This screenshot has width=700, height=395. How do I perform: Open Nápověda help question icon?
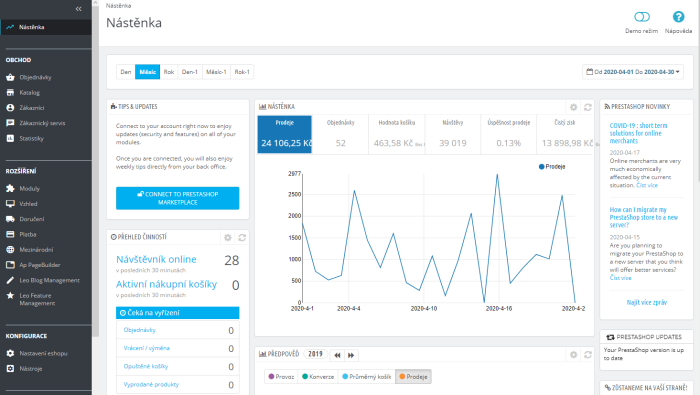(678, 17)
